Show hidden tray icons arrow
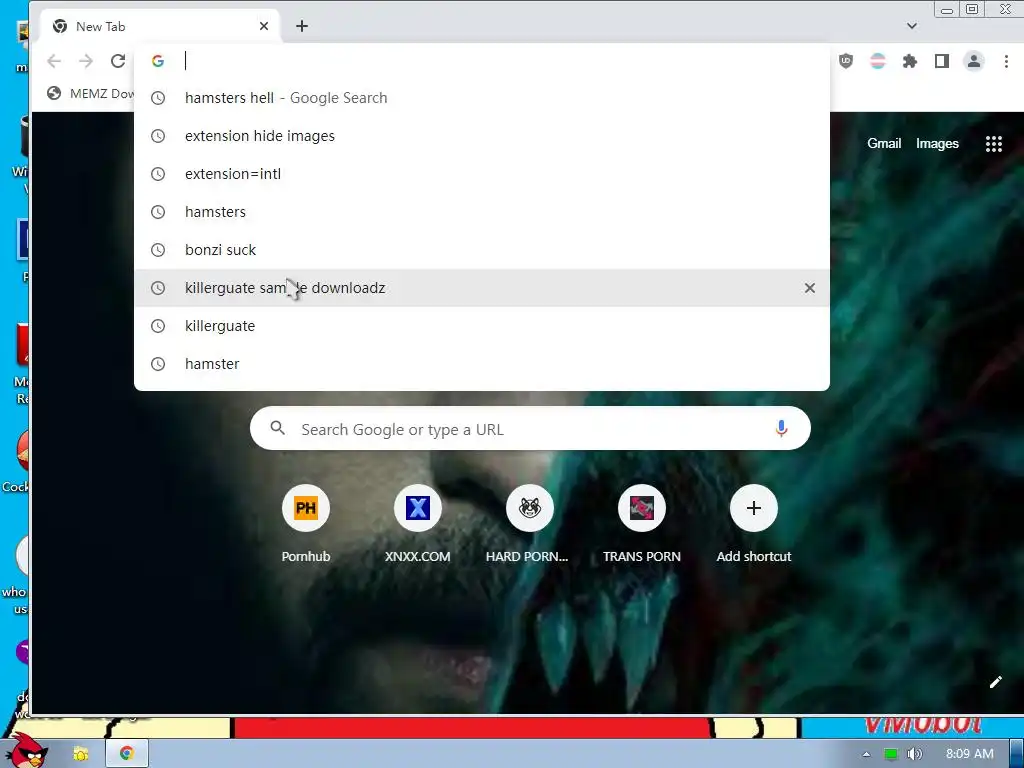The width and height of the screenshot is (1024, 768). (x=866, y=754)
